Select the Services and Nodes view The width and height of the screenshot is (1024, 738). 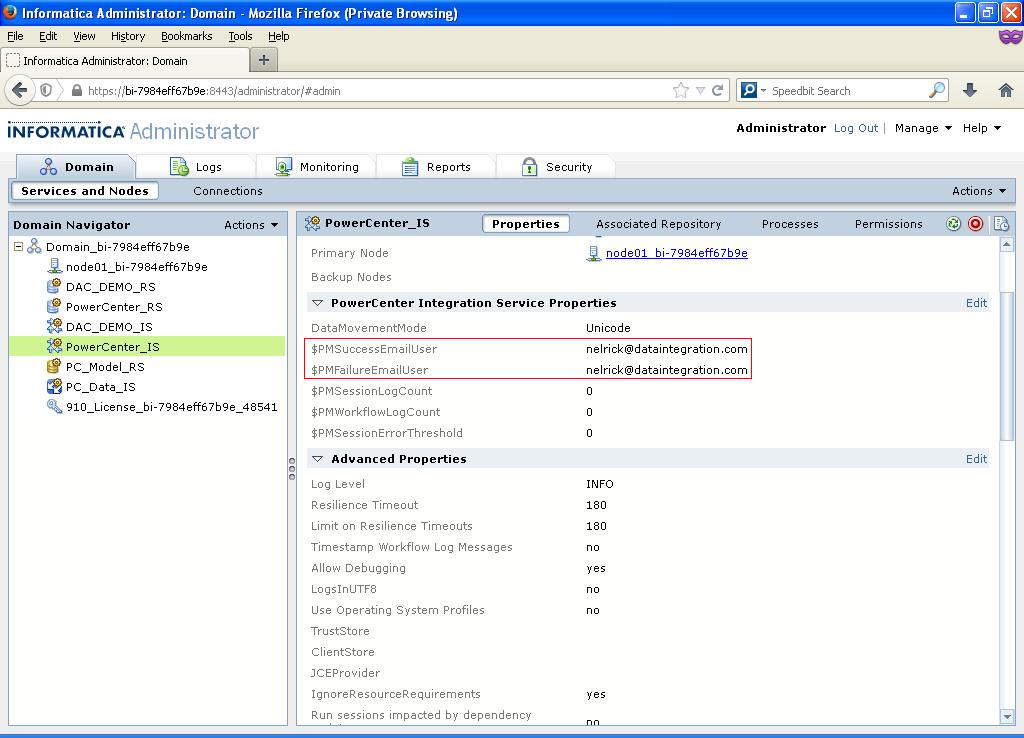click(x=85, y=191)
